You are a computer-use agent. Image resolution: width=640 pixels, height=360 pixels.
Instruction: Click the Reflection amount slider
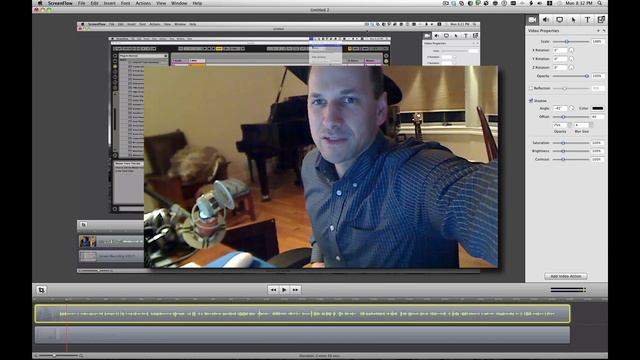pyautogui.click(x=571, y=88)
